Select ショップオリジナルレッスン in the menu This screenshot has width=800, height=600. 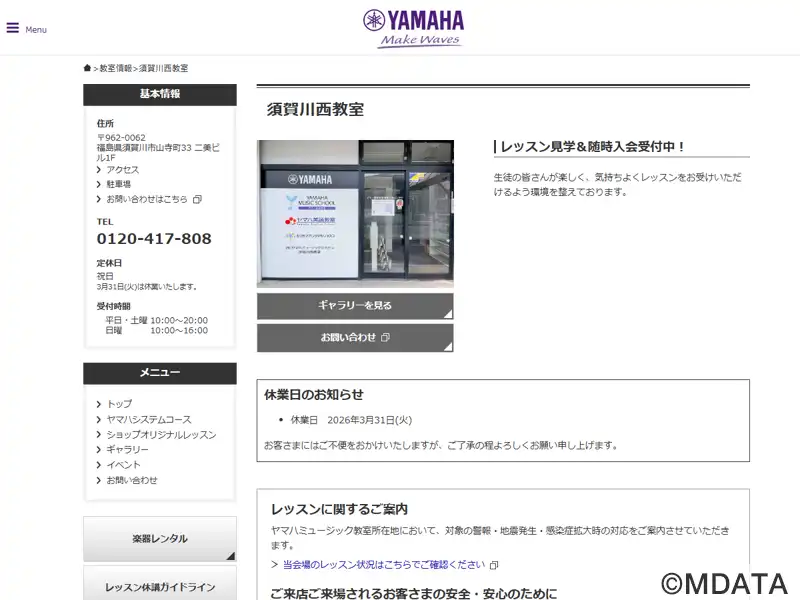click(x=161, y=435)
